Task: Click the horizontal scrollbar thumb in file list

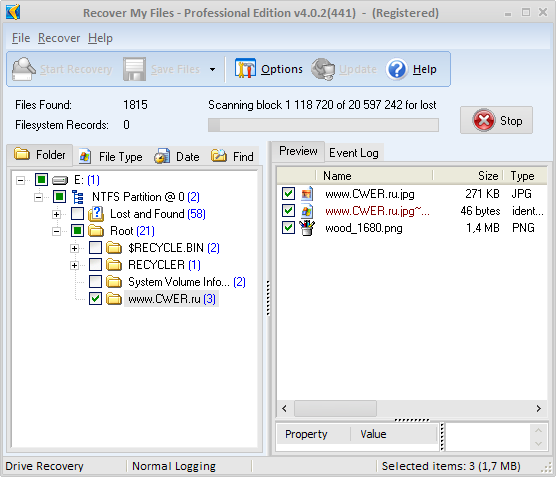Action: 335,409
